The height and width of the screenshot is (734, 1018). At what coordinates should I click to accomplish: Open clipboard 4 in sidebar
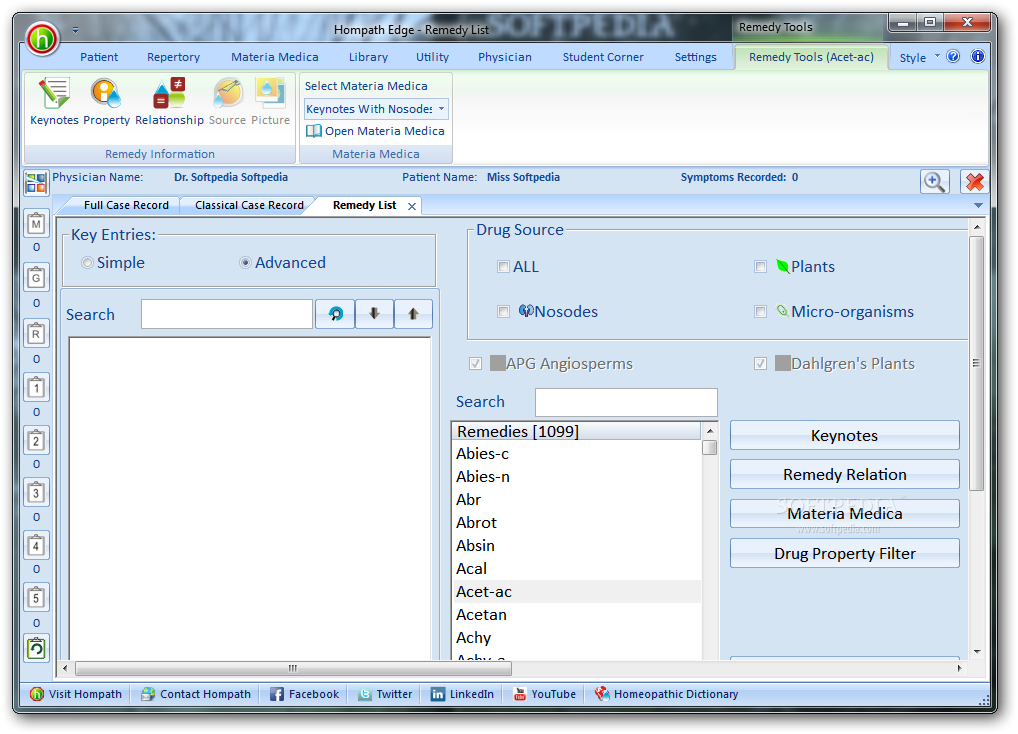tap(36, 545)
